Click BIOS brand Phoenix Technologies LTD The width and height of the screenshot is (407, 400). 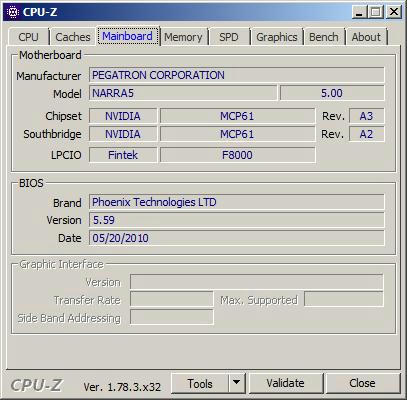pyautogui.click(x=237, y=202)
